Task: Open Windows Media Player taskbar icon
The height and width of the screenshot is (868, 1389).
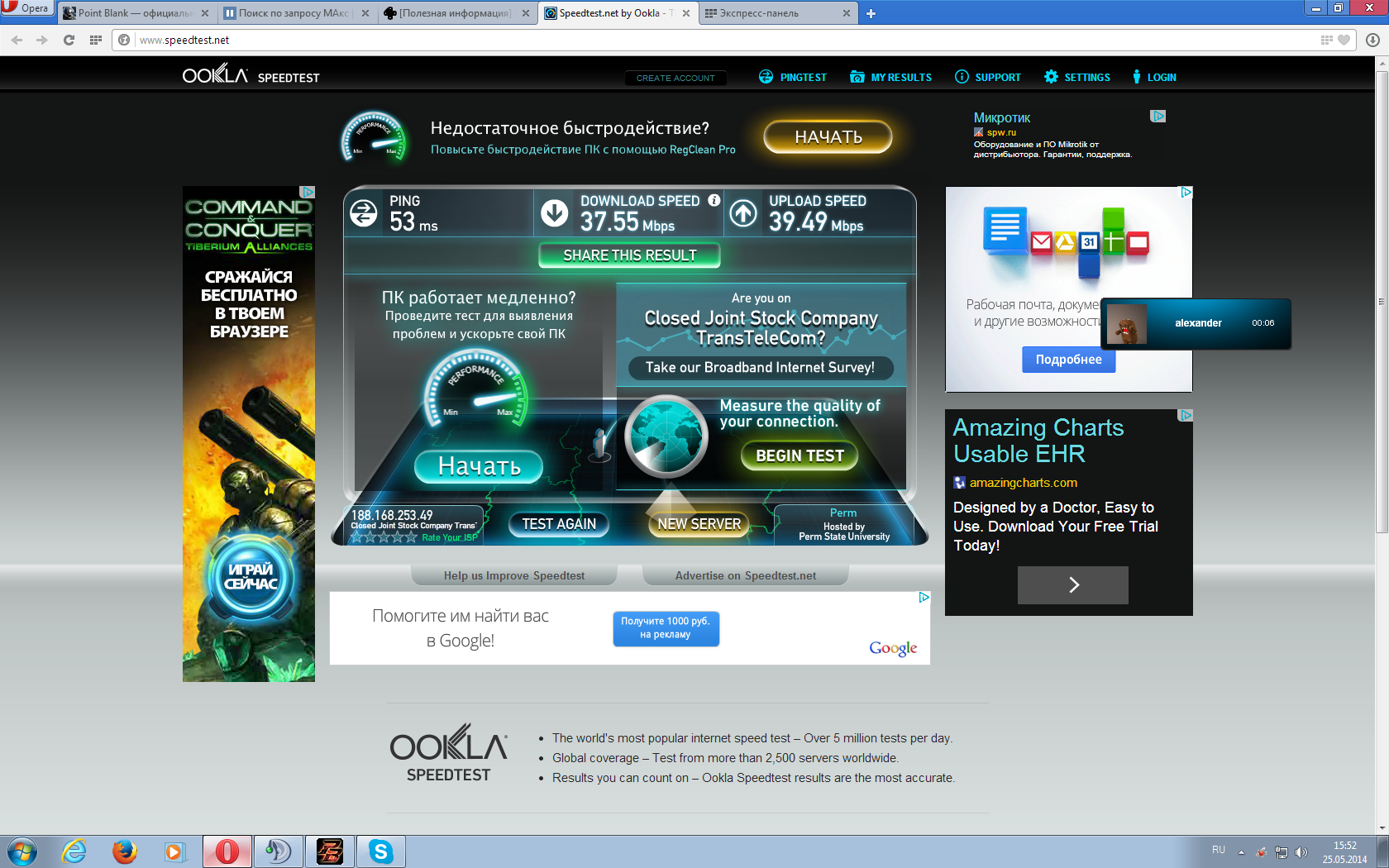Action: 174,851
